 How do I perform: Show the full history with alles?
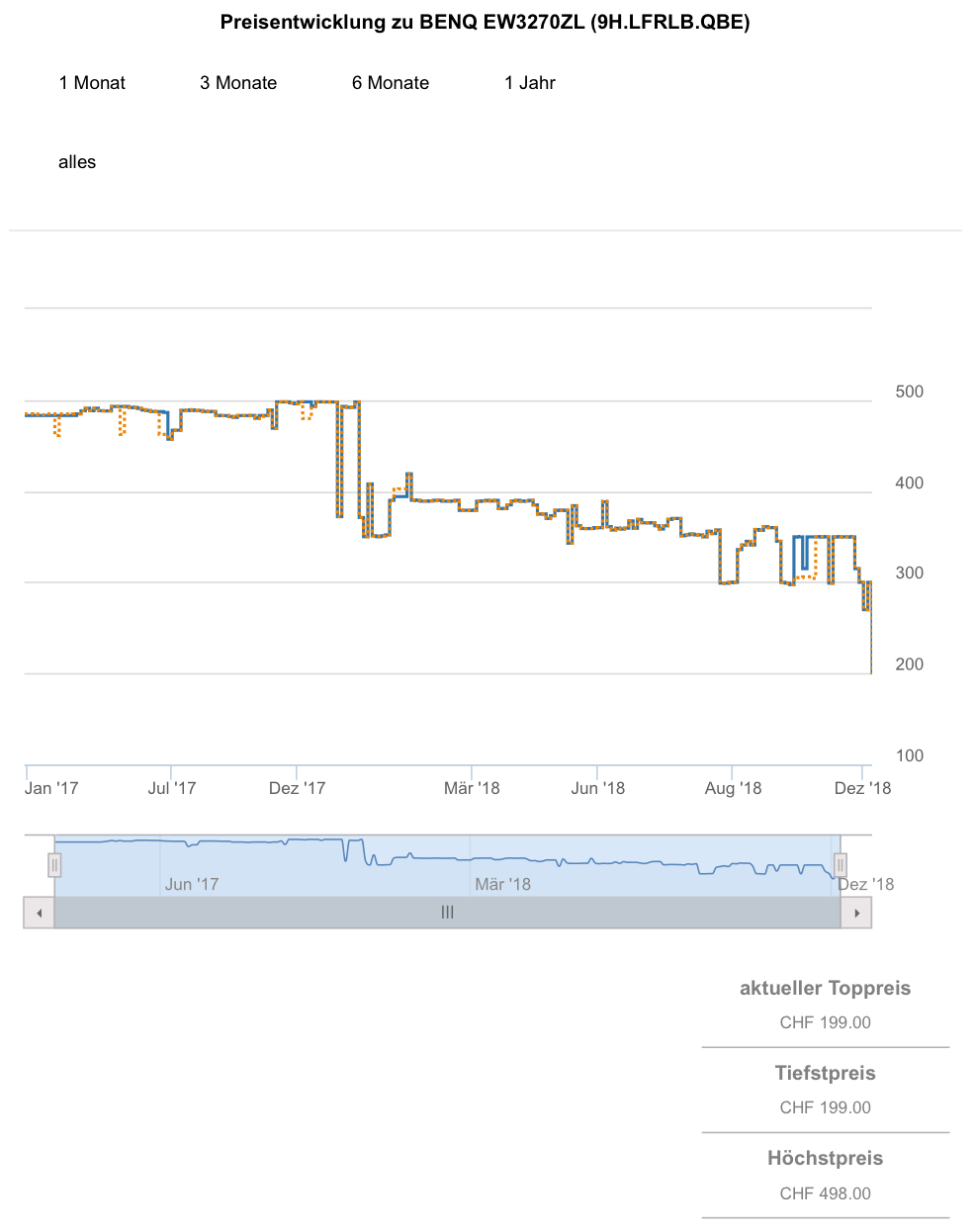tap(77, 162)
